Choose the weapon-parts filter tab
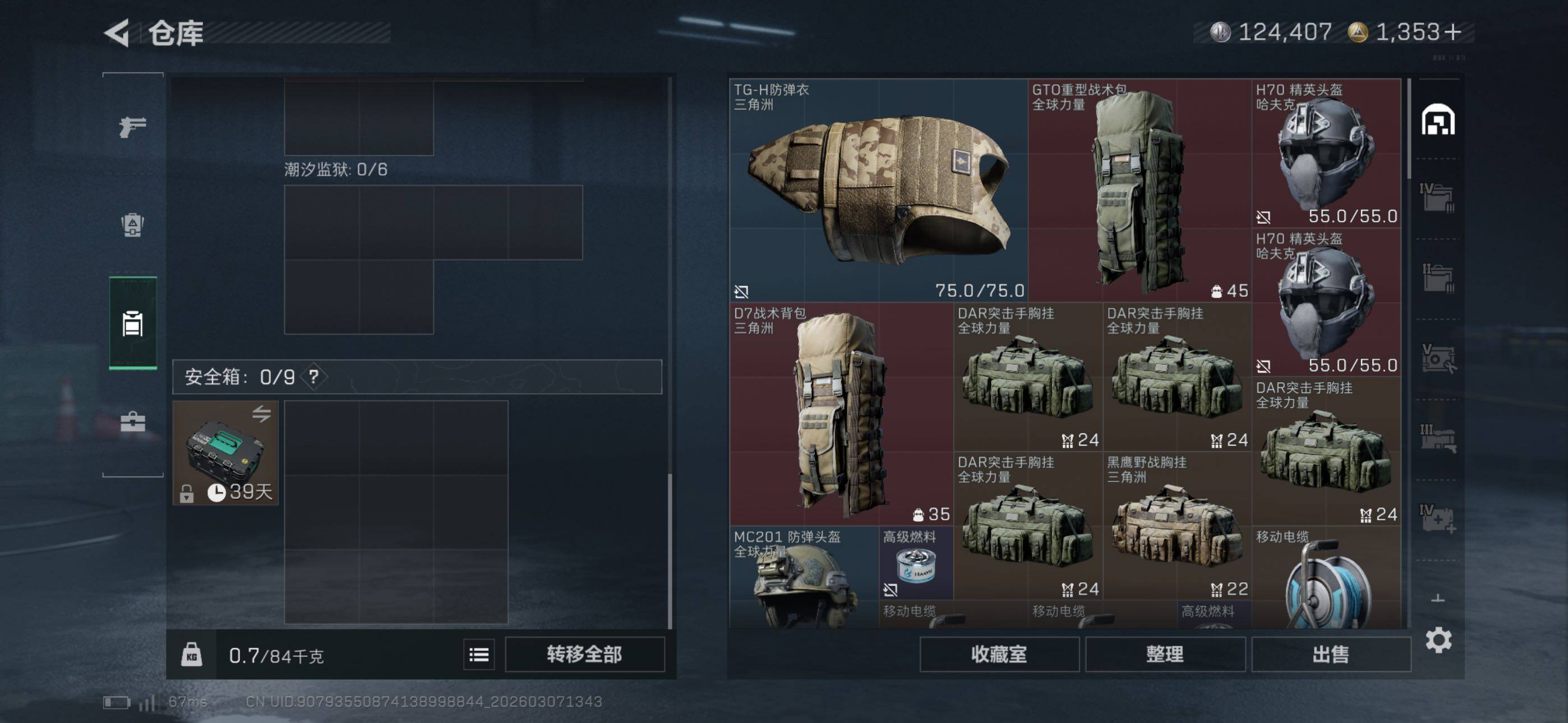The height and width of the screenshot is (723, 1568). click(x=1438, y=439)
